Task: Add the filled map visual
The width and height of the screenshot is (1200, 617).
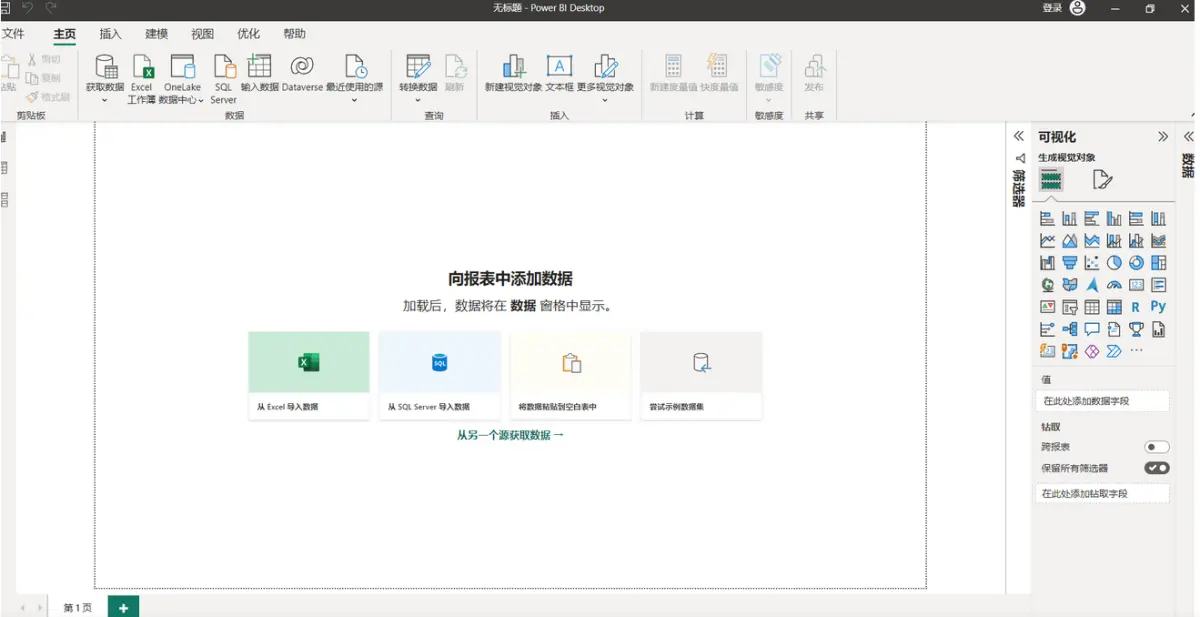Action: pyautogui.click(x=1069, y=285)
